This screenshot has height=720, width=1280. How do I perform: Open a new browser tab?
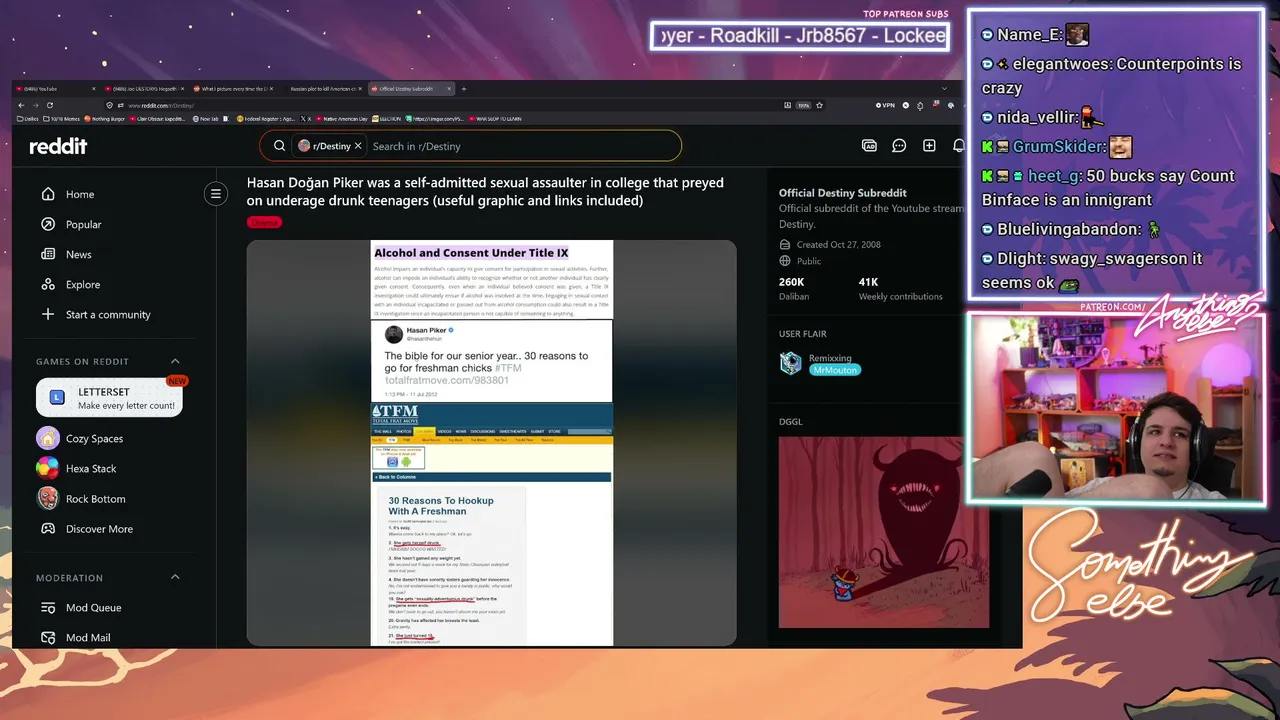pos(464,89)
